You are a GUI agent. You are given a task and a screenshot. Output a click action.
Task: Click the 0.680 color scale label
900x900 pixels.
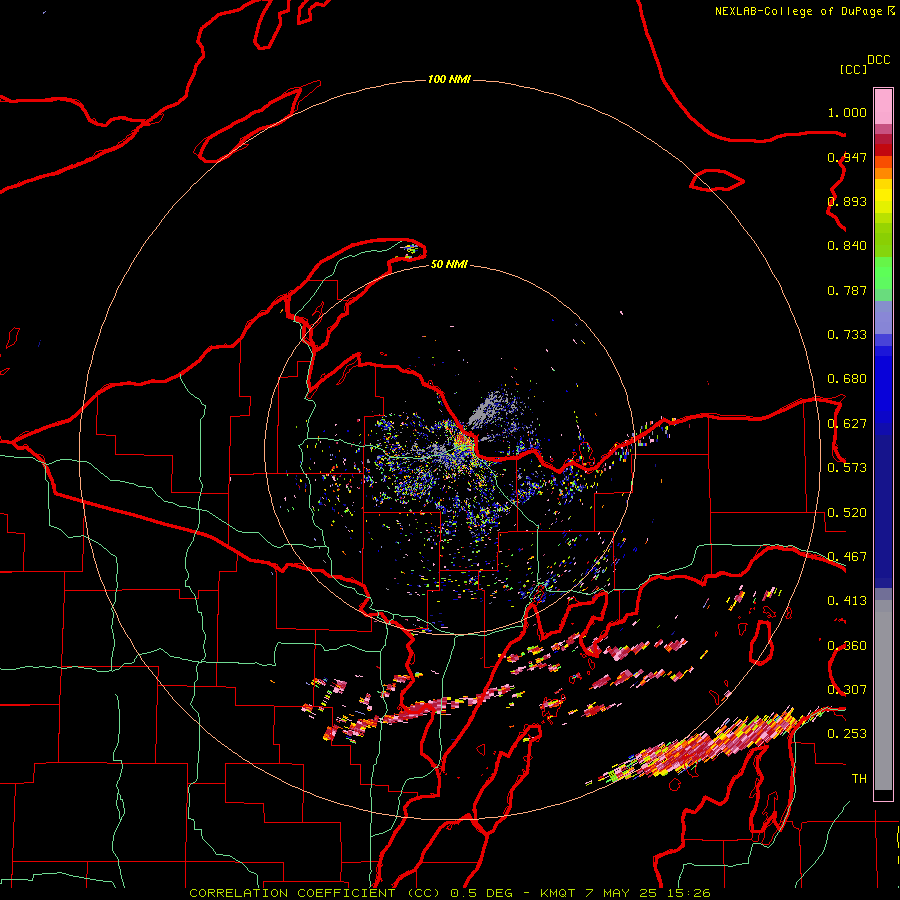847,379
